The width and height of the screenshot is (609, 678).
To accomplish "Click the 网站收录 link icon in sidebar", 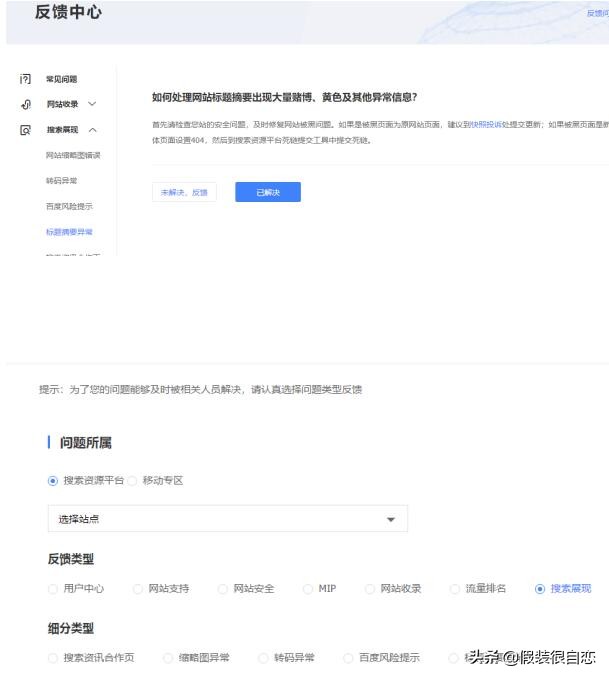I will [x=26, y=104].
